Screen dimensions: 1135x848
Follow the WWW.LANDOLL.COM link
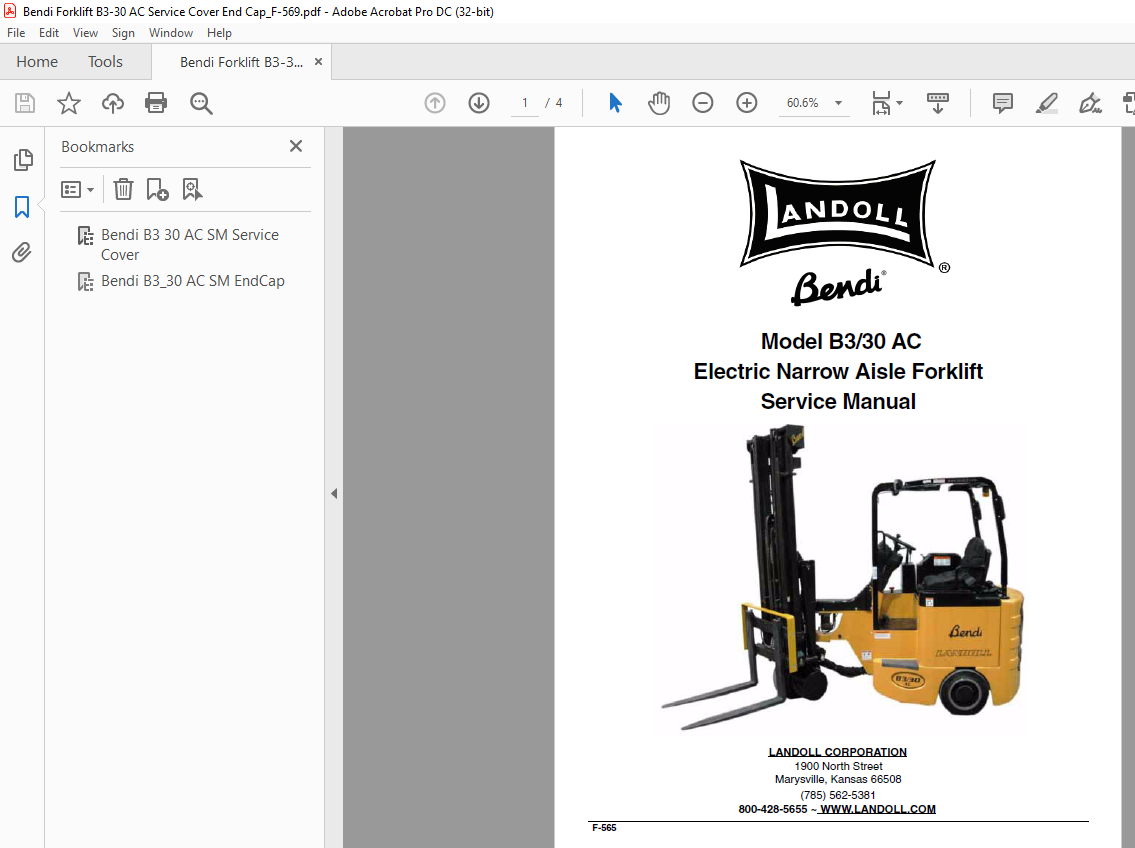click(877, 809)
